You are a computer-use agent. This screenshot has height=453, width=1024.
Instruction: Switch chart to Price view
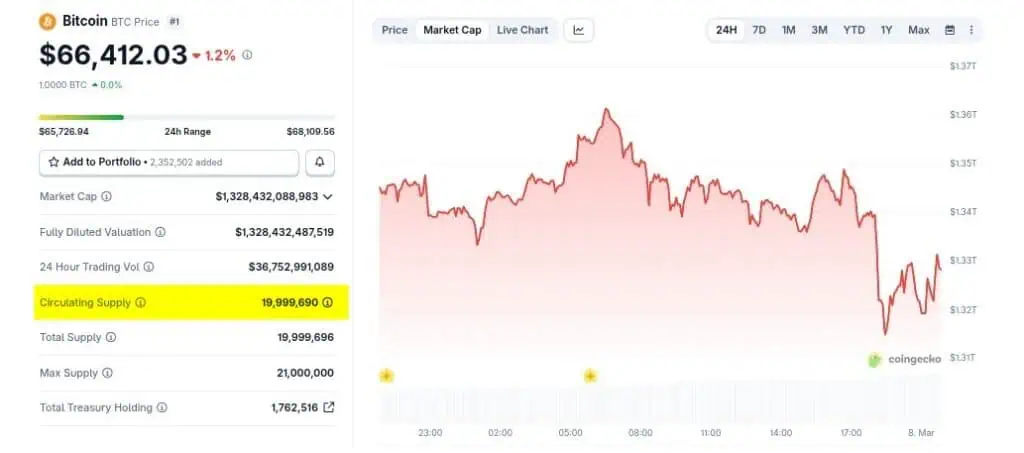(395, 30)
